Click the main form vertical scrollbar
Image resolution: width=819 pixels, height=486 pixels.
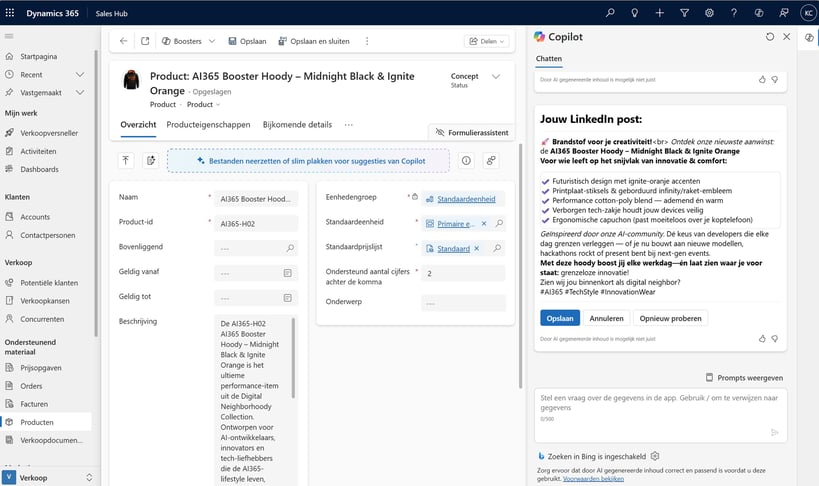point(520,267)
